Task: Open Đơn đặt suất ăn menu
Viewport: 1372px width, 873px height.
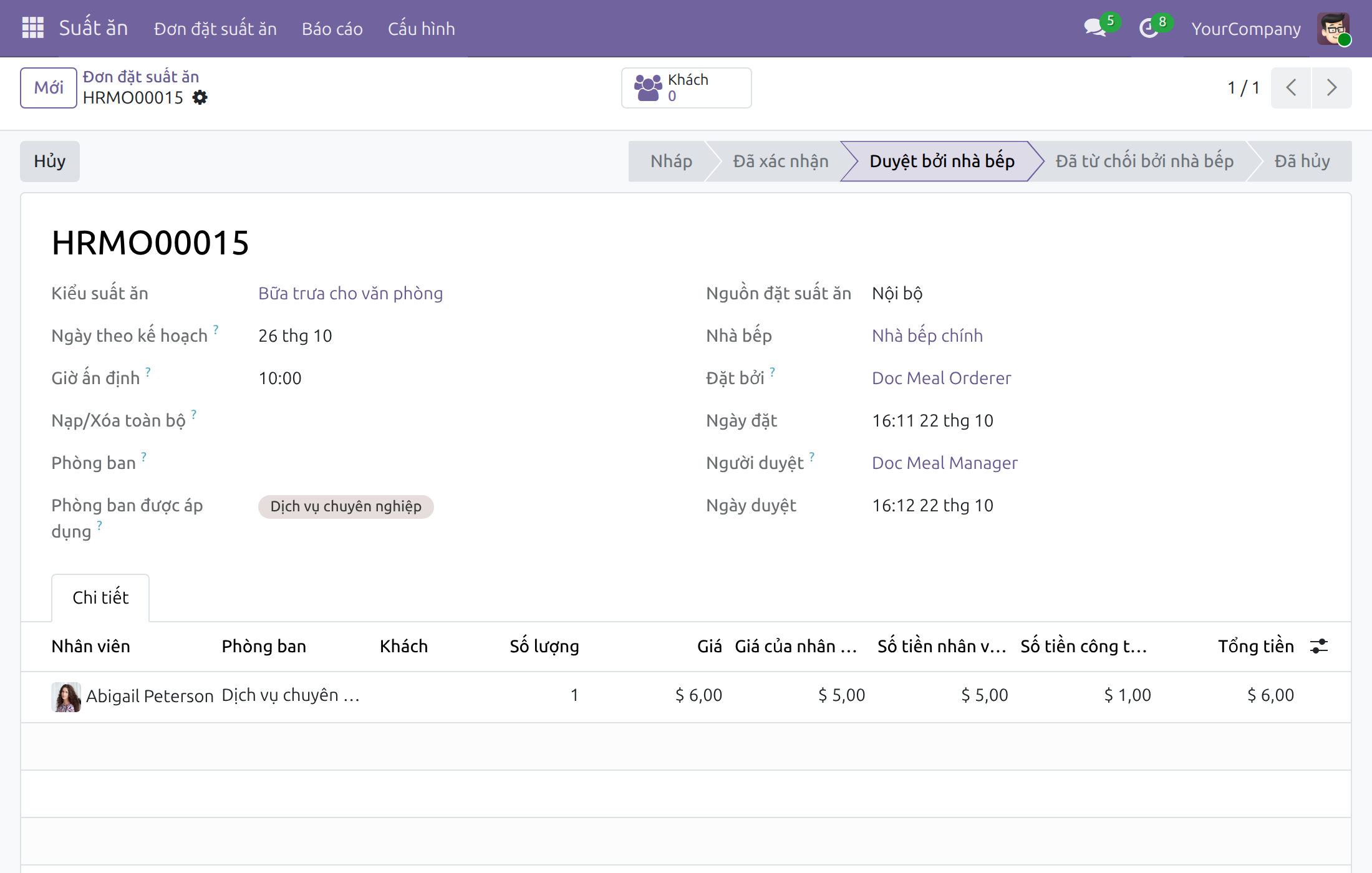Action: [215, 29]
